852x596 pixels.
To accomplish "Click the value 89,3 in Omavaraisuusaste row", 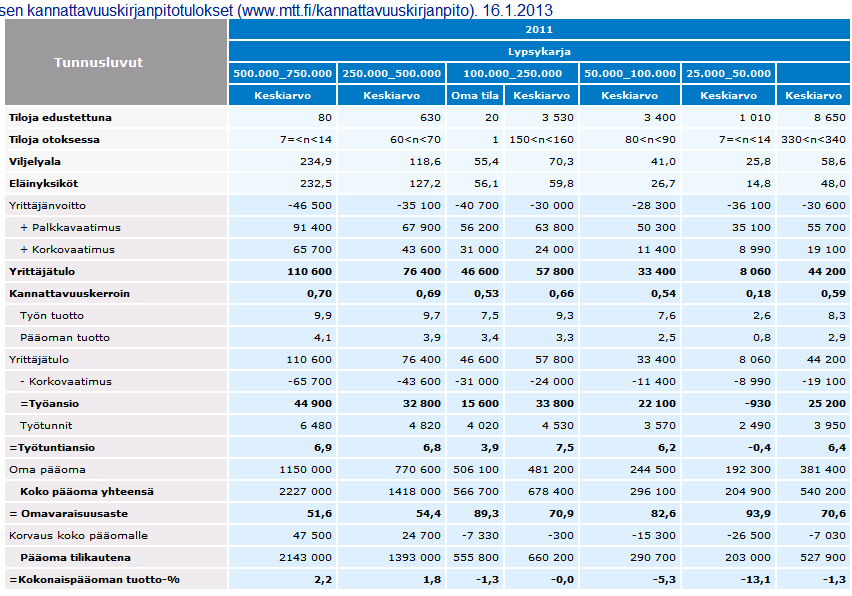I will click(486, 513).
